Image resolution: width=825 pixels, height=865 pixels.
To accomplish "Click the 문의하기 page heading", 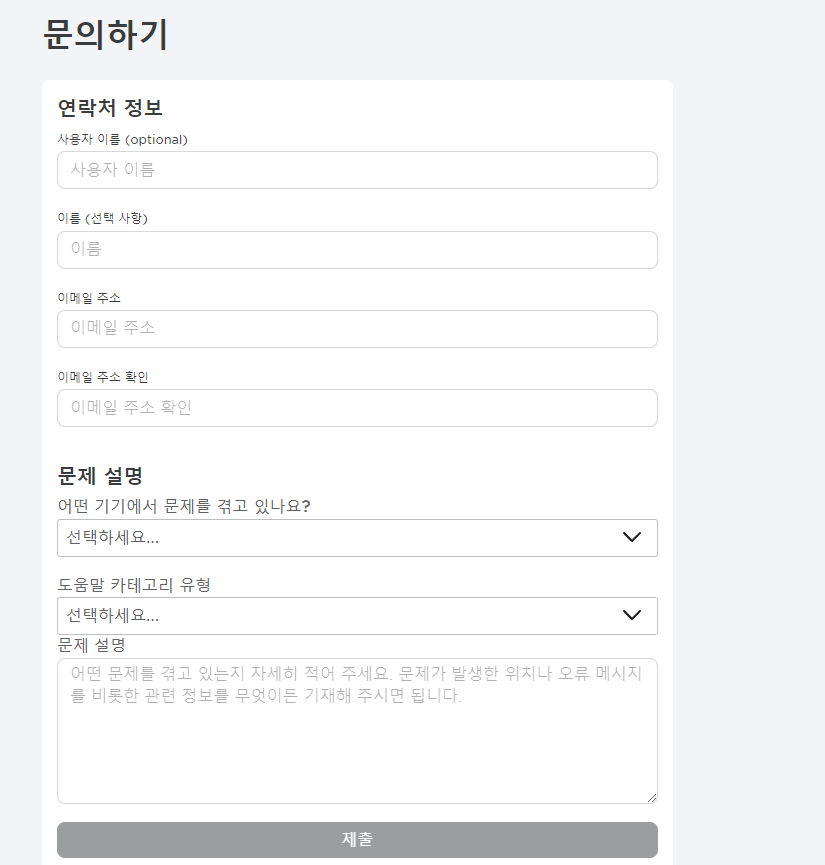I will (105, 34).
